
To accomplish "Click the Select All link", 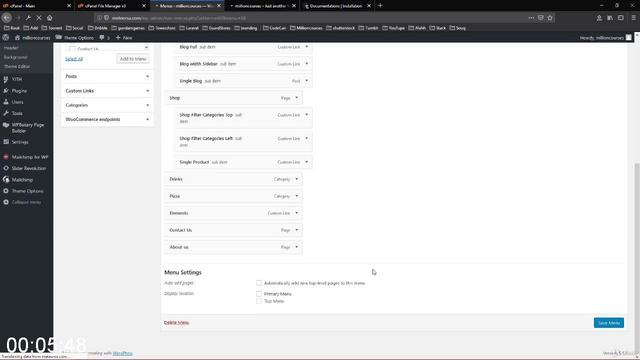I will tap(74, 59).
